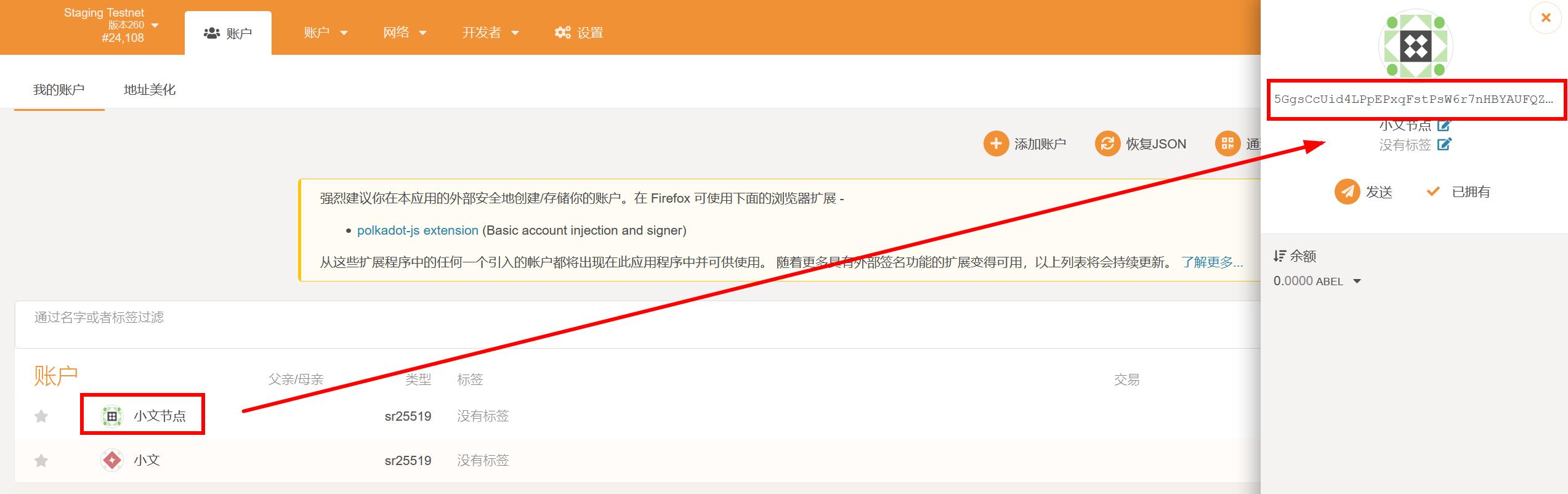Click sr25519 type in the 小文节点 row
The height and width of the screenshot is (494, 1568).
(x=408, y=416)
